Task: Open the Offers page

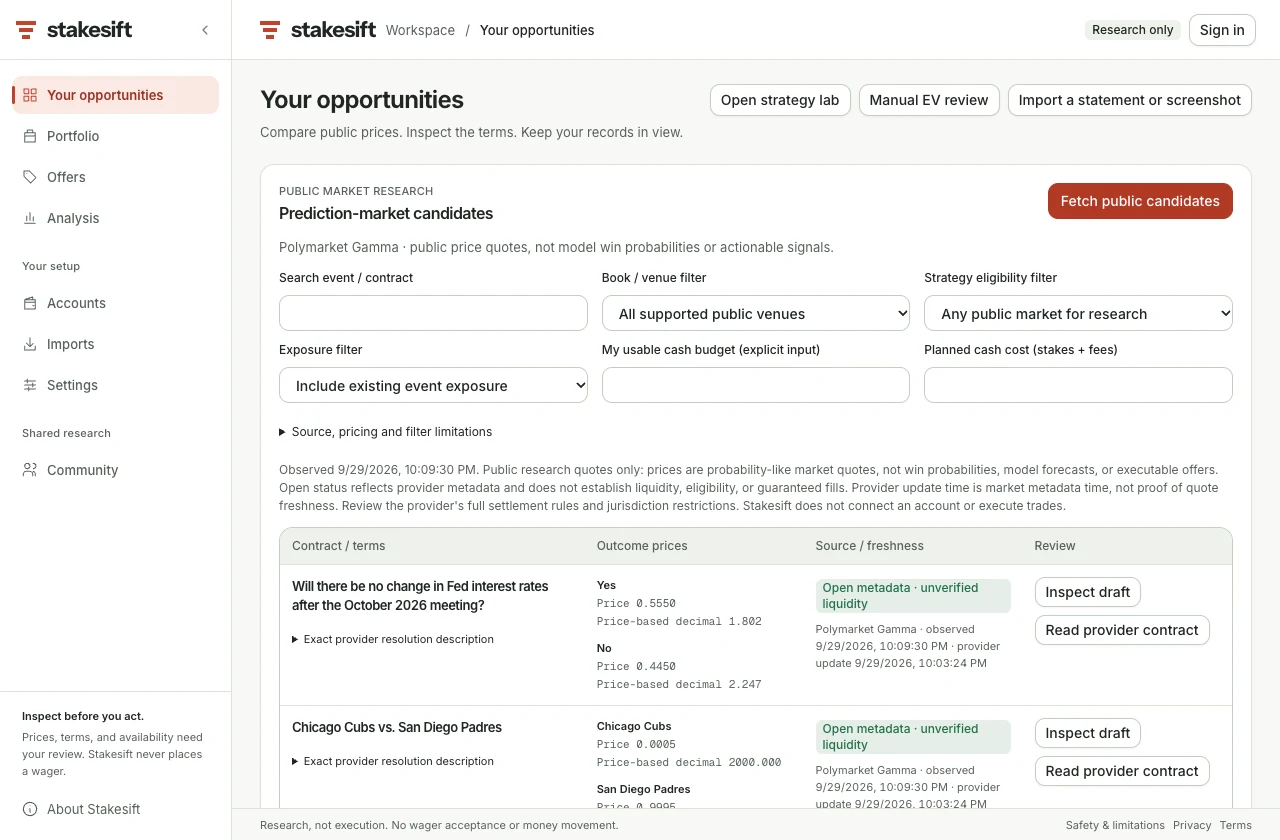Action: 115,177
